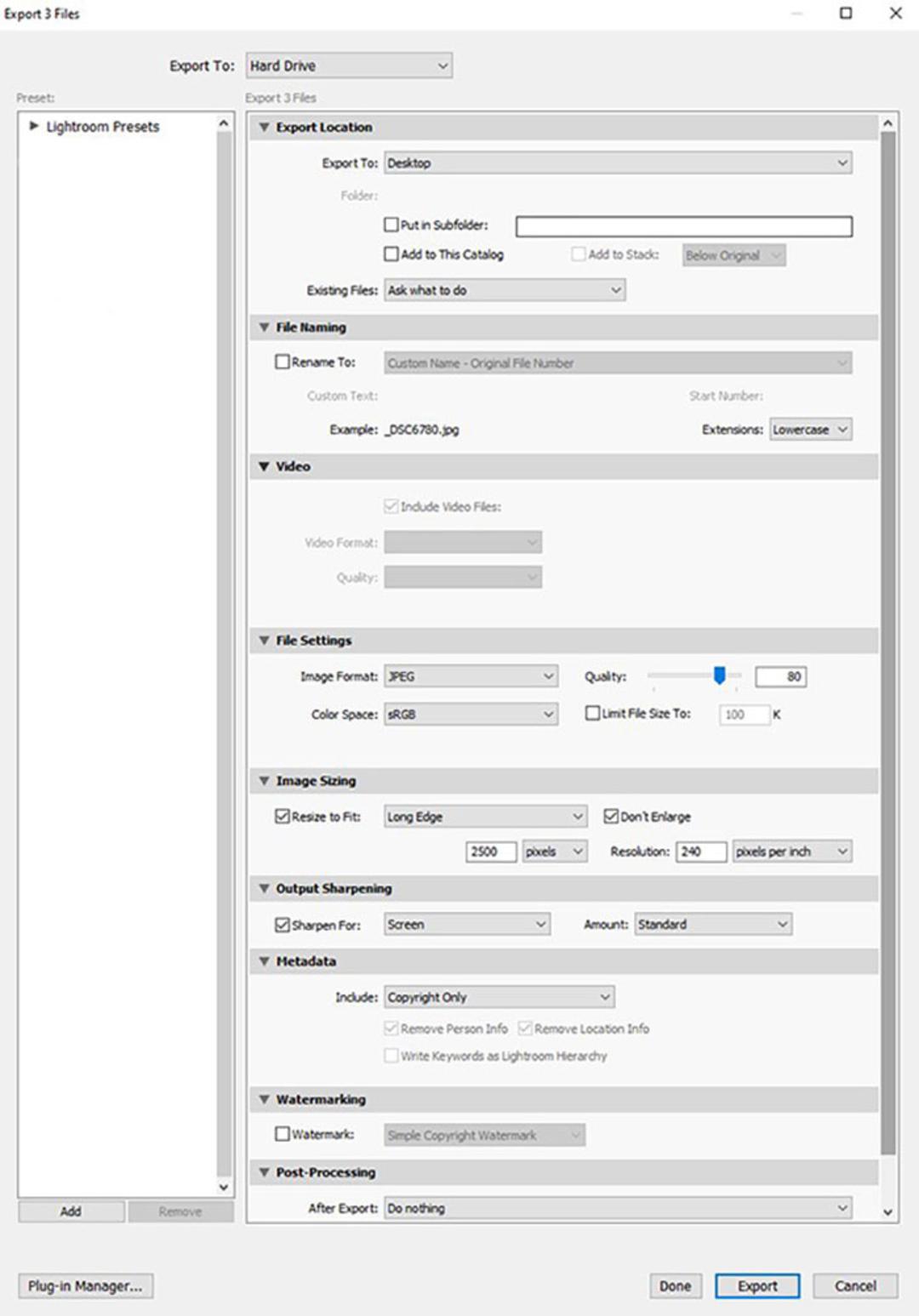This screenshot has width=919, height=1316.
Task: Collapse the Metadata section triangle
Action: point(264,961)
